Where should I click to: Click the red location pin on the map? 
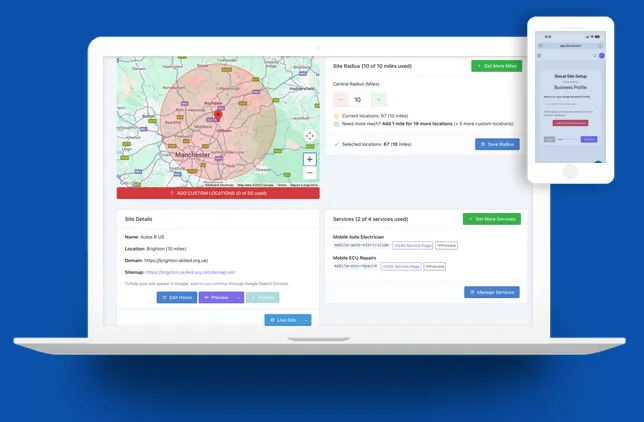218,115
